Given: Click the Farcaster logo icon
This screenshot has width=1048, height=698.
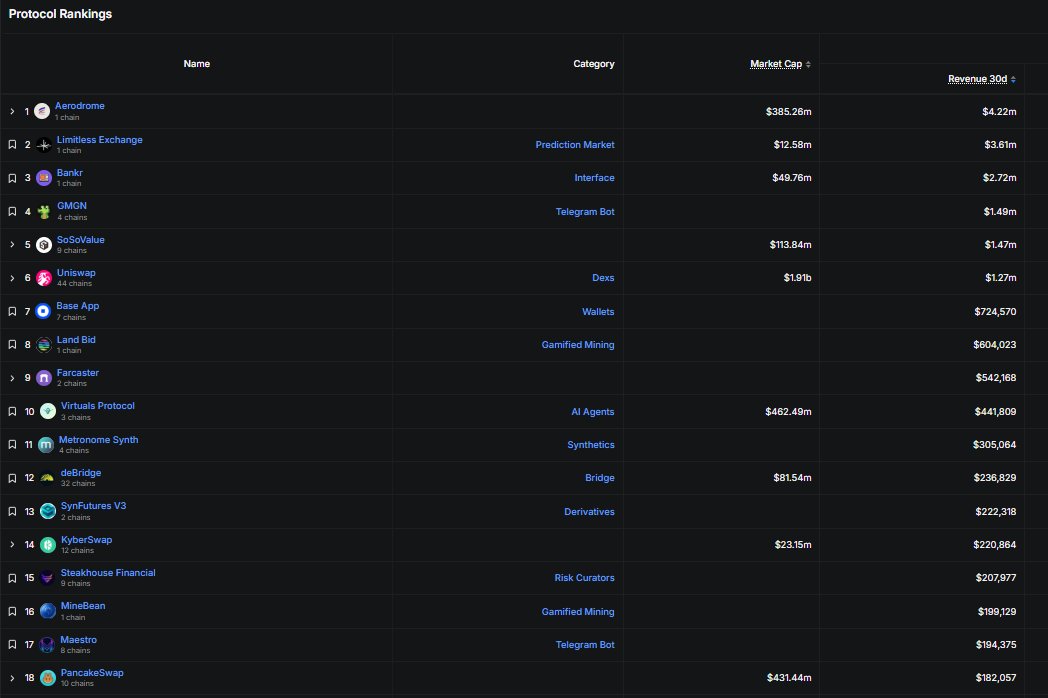Looking at the screenshot, I should tap(44, 378).
